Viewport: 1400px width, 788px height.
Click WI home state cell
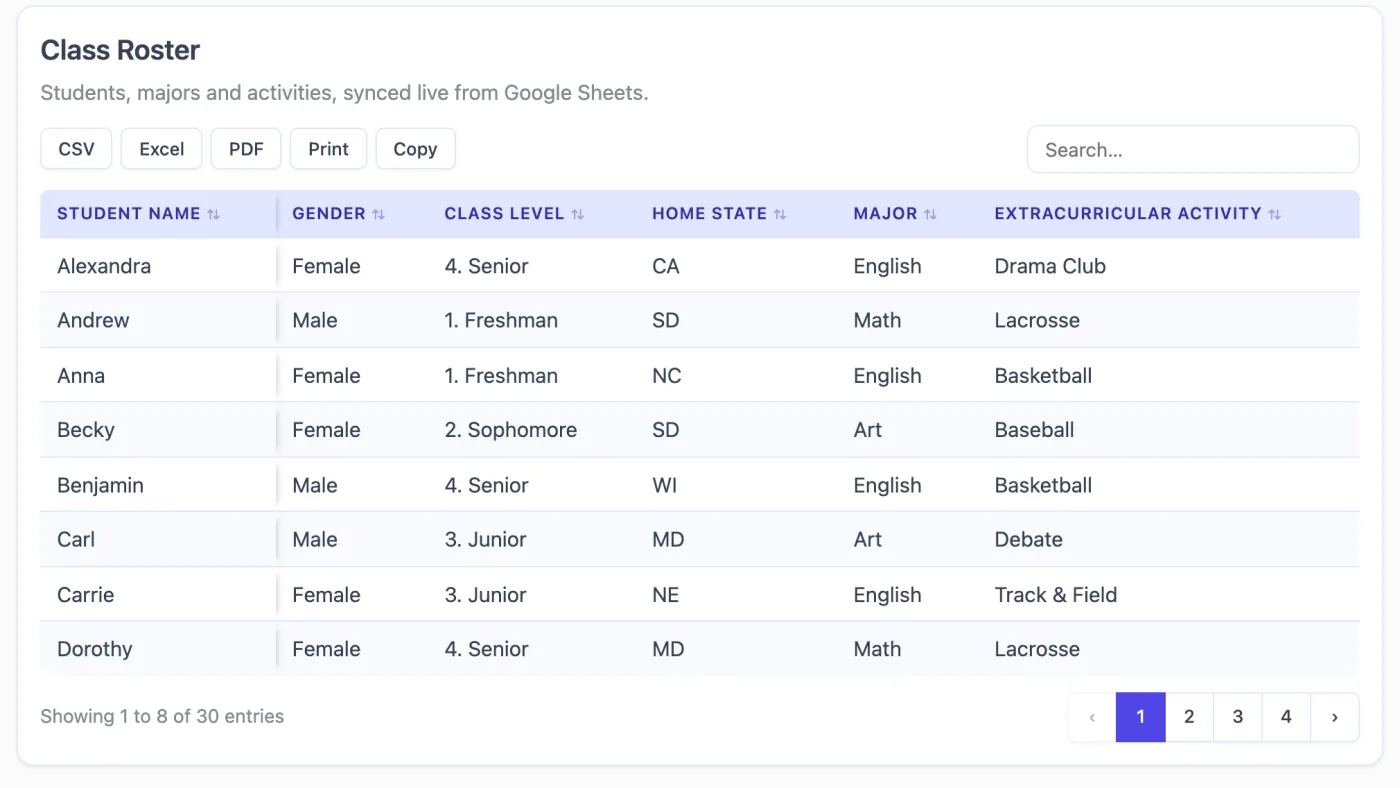[x=665, y=485]
